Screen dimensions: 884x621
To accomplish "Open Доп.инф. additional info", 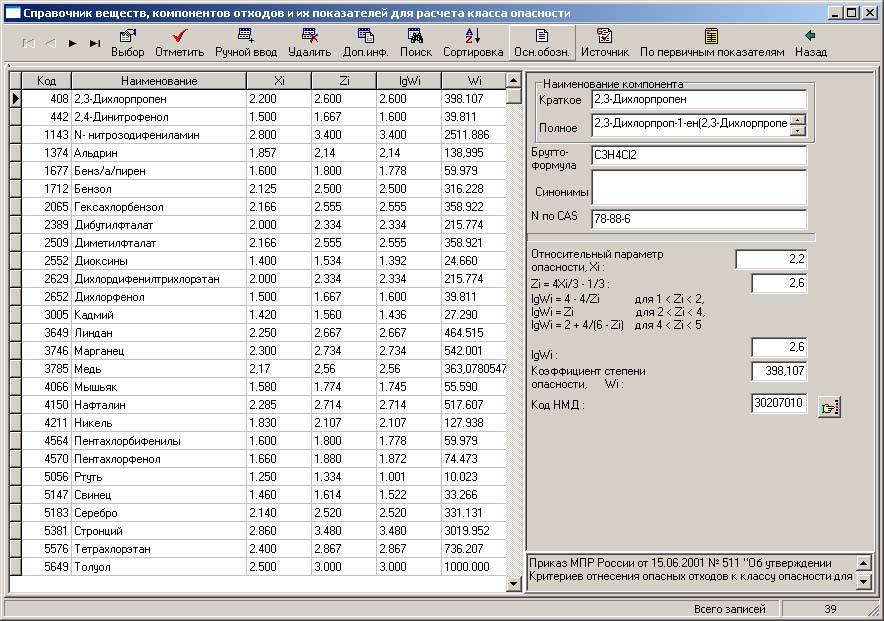I will (x=366, y=42).
